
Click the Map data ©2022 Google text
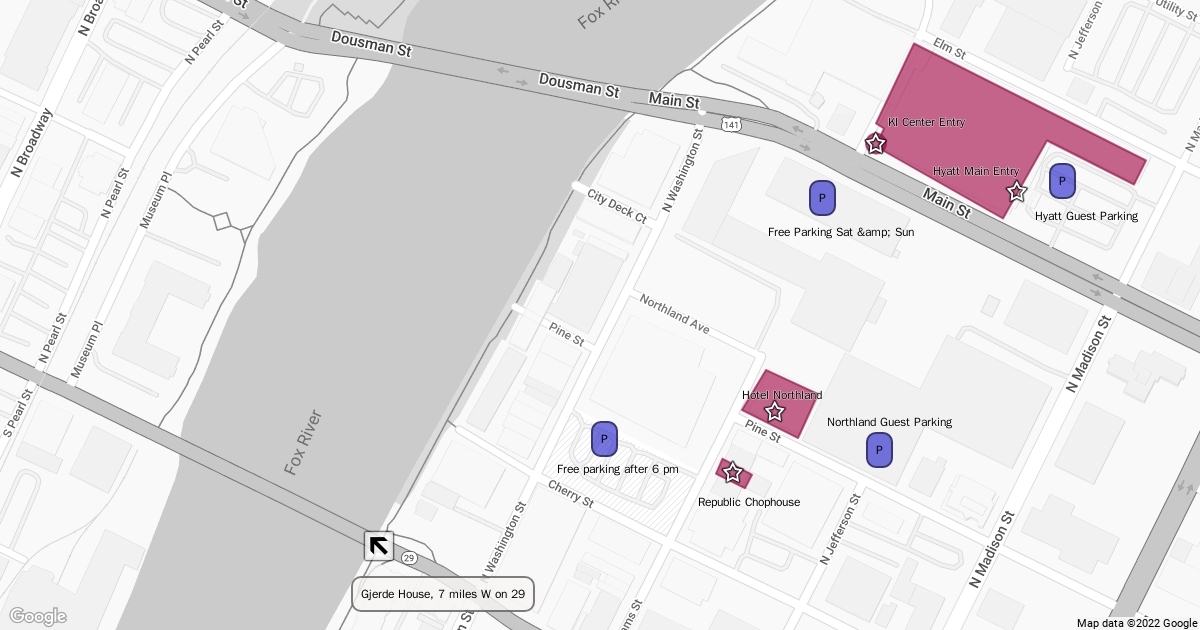(1134, 623)
